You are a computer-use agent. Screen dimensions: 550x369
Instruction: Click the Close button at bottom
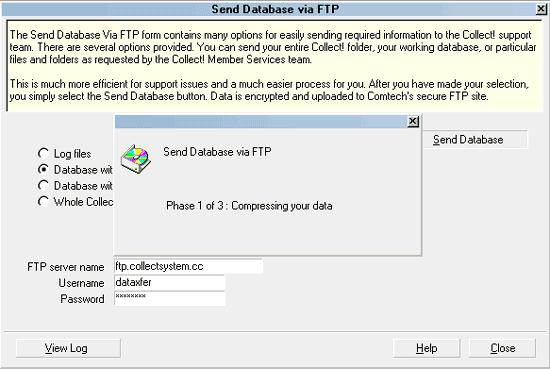coord(502,348)
